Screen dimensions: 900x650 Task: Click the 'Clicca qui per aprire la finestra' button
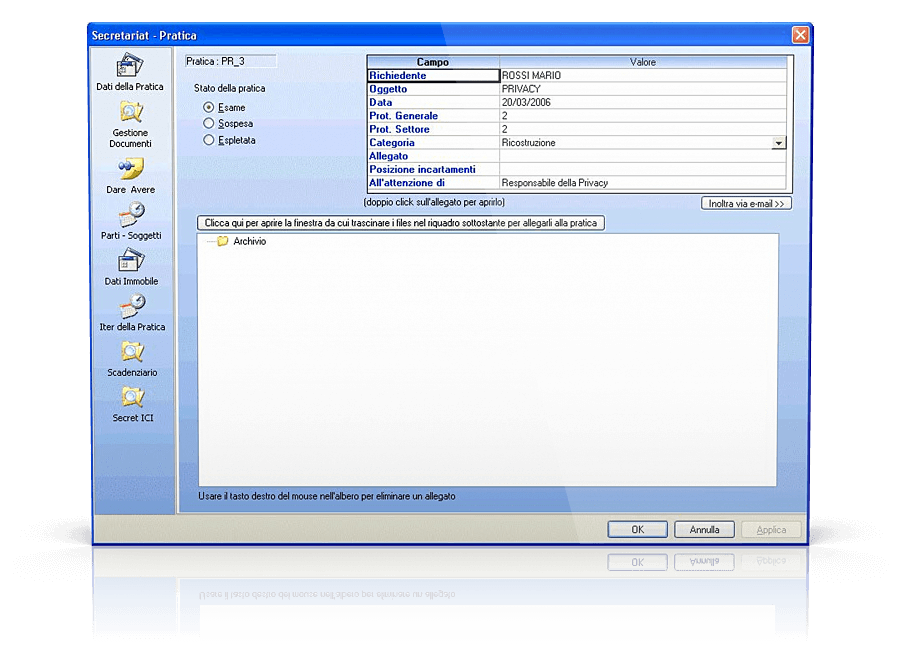coord(401,223)
